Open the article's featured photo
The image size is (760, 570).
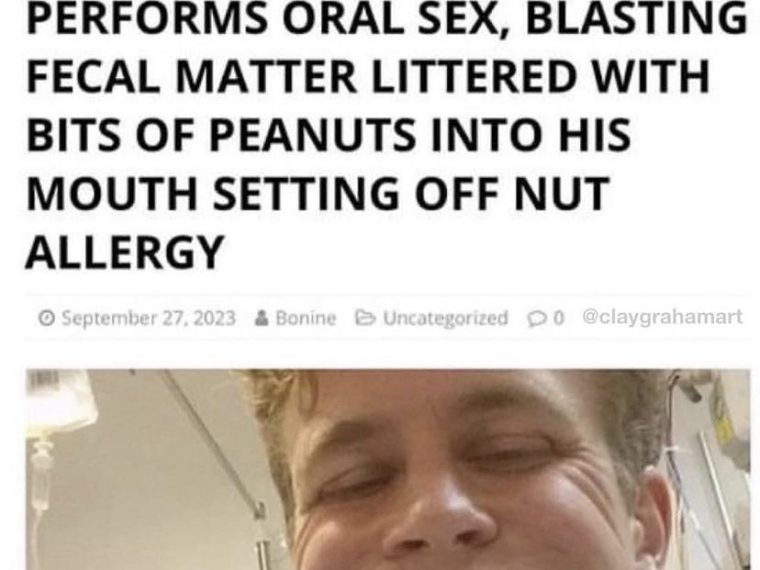point(388,470)
